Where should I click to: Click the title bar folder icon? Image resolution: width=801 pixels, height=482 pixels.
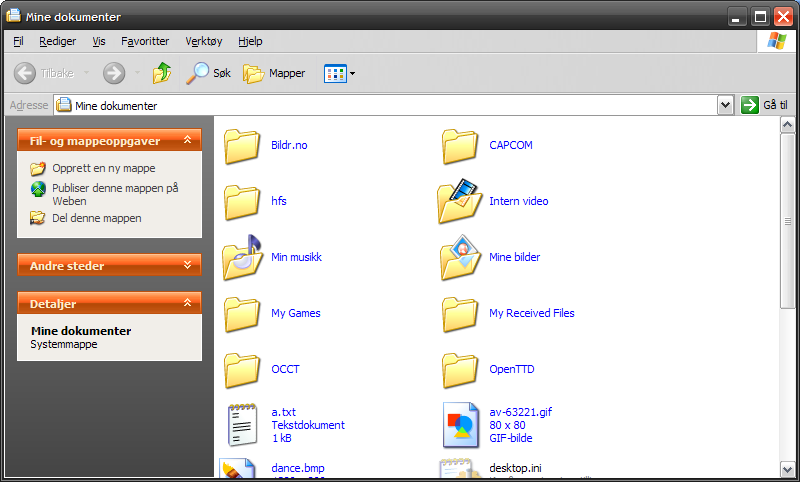(x=13, y=16)
